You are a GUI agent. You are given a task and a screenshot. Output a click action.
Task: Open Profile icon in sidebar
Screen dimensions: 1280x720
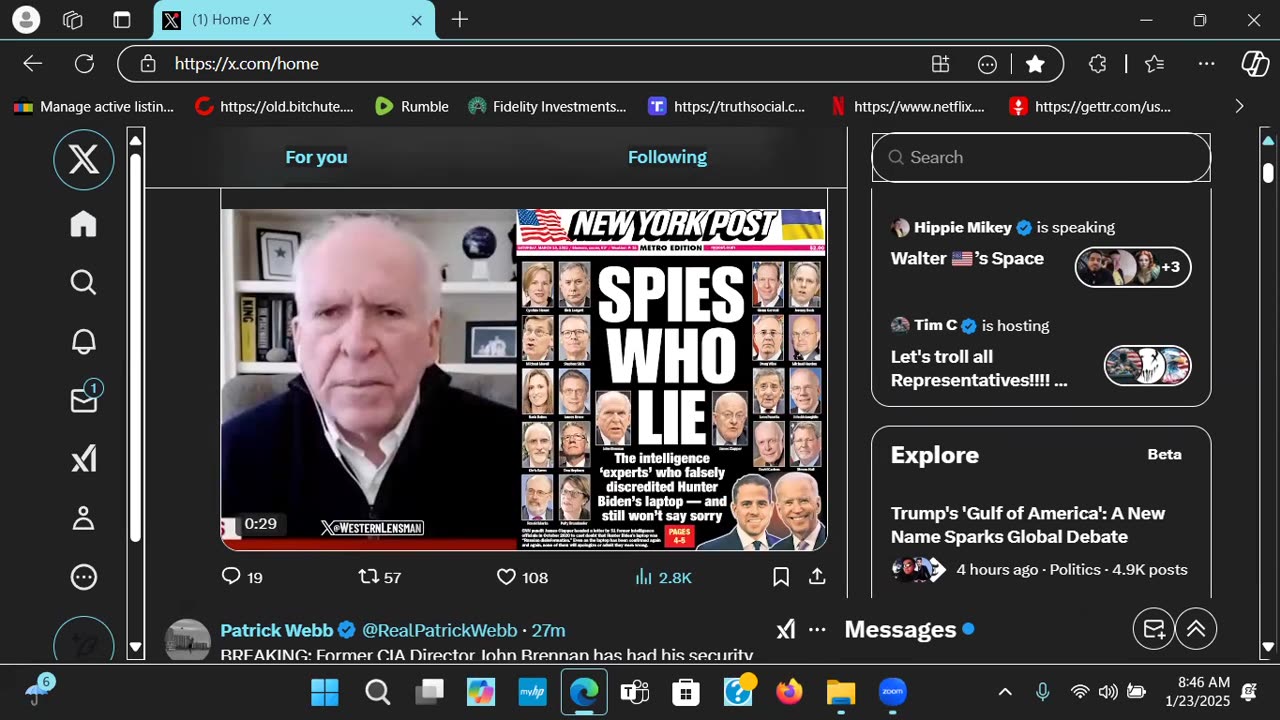click(84, 518)
